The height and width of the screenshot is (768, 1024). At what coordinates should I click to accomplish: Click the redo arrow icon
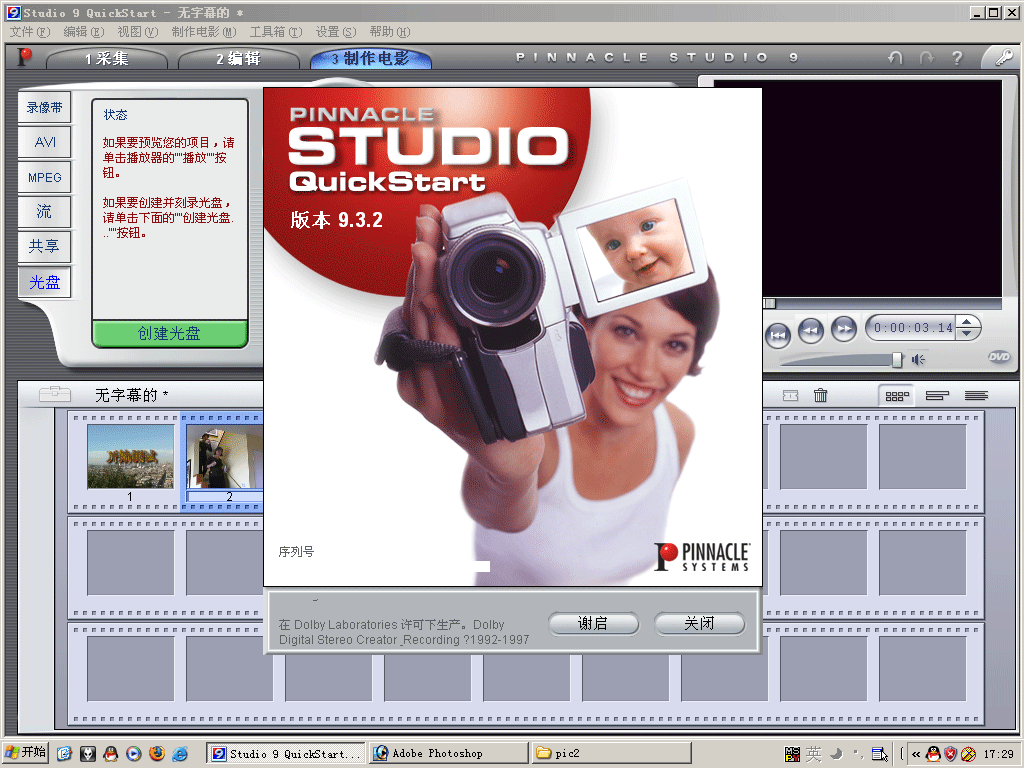click(x=927, y=58)
